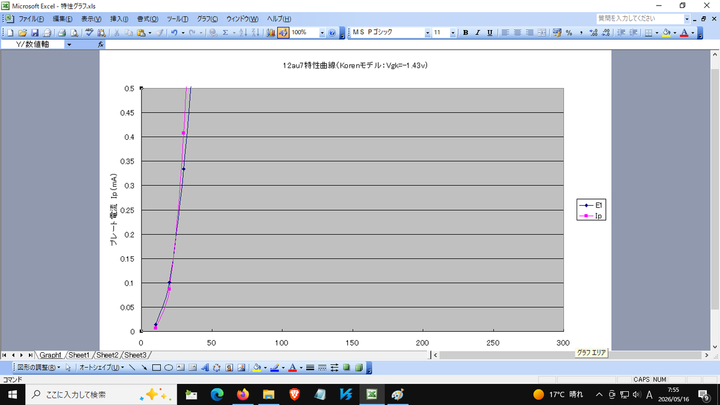Click the Undo arrow icon

point(174,33)
